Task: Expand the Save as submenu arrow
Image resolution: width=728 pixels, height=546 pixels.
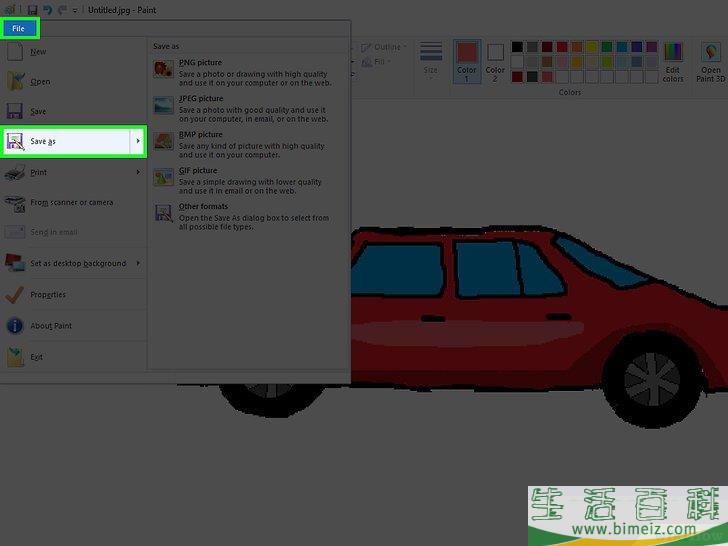Action: (x=138, y=142)
